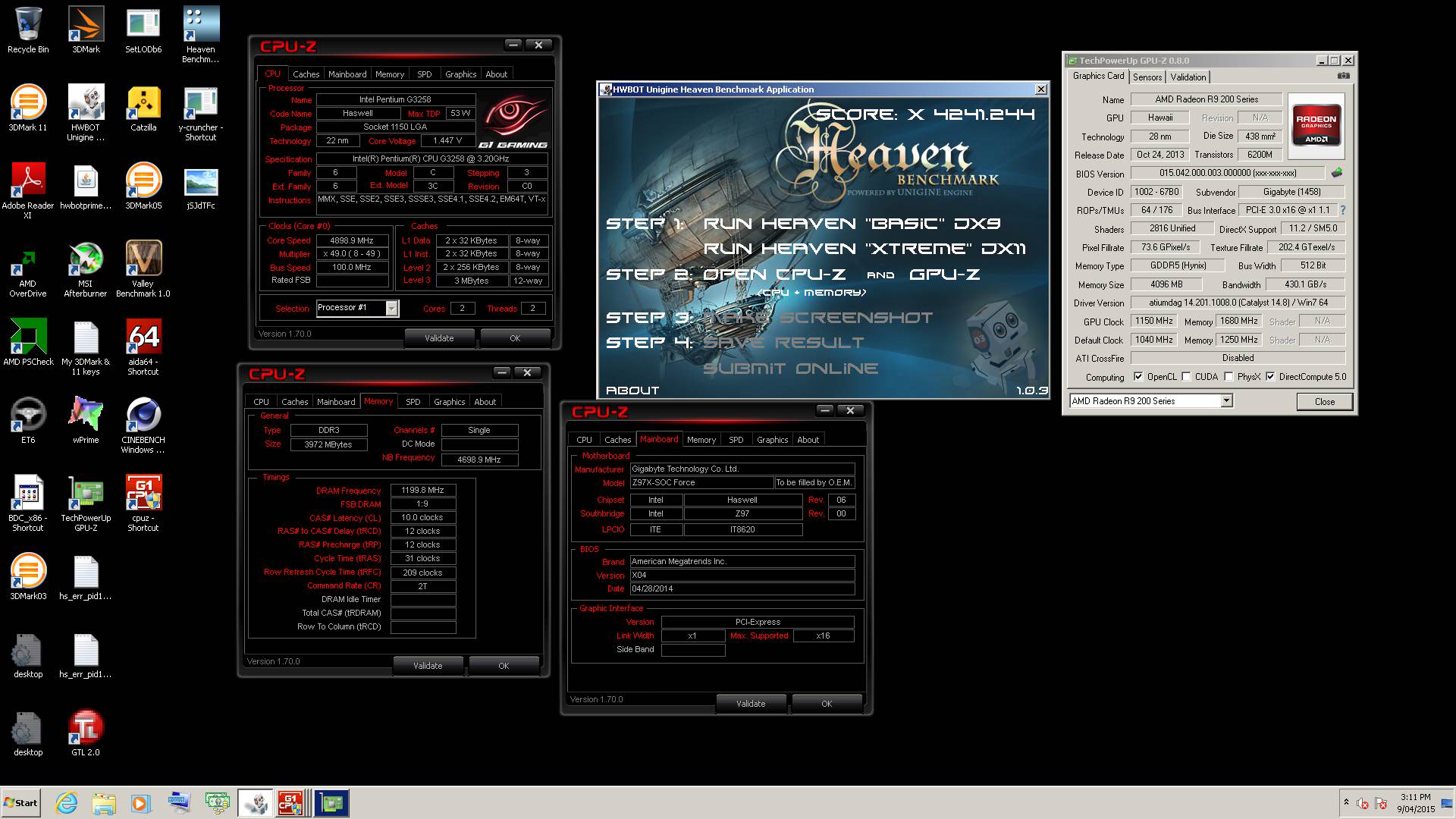
Task: Open AMD Radeon R9 200 Series GPU dropdown
Action: [x=1226, y=401]
